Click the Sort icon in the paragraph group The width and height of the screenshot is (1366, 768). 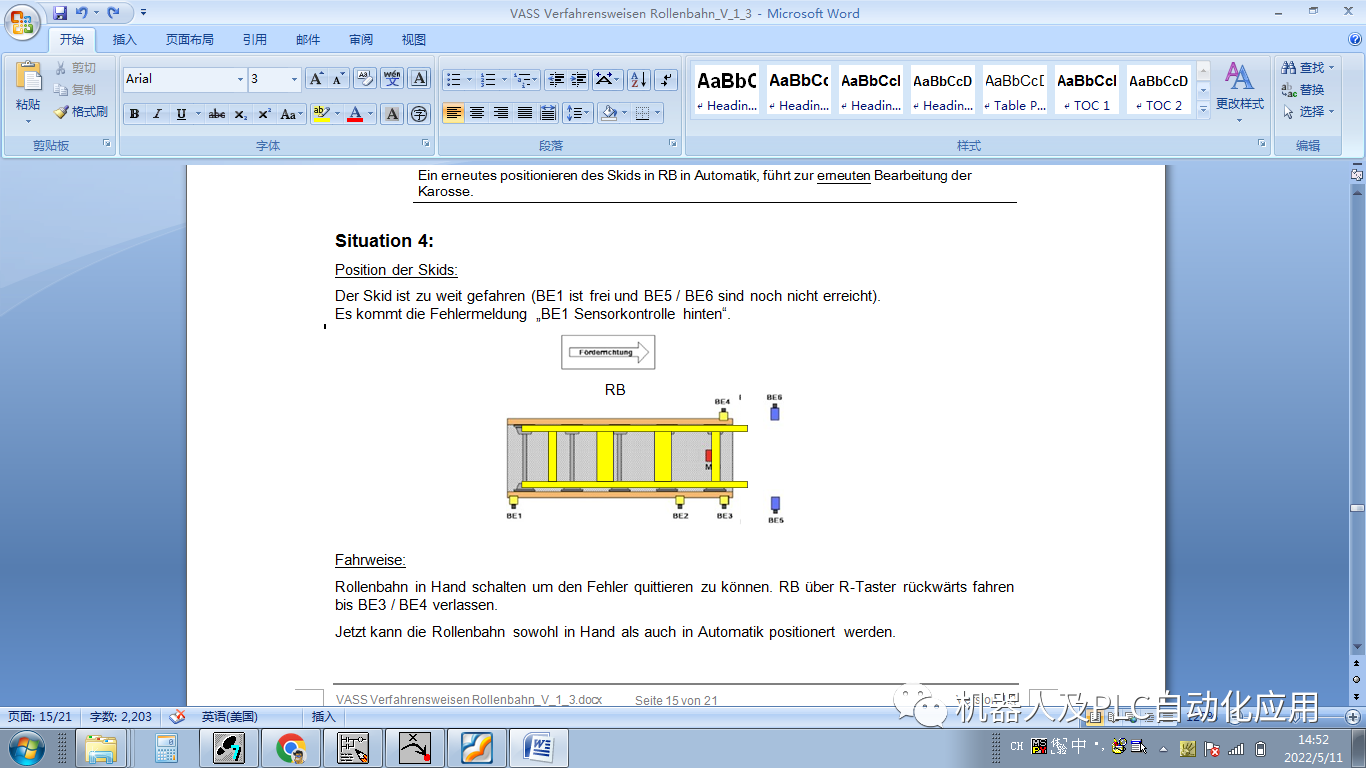(x=638, y=80)
